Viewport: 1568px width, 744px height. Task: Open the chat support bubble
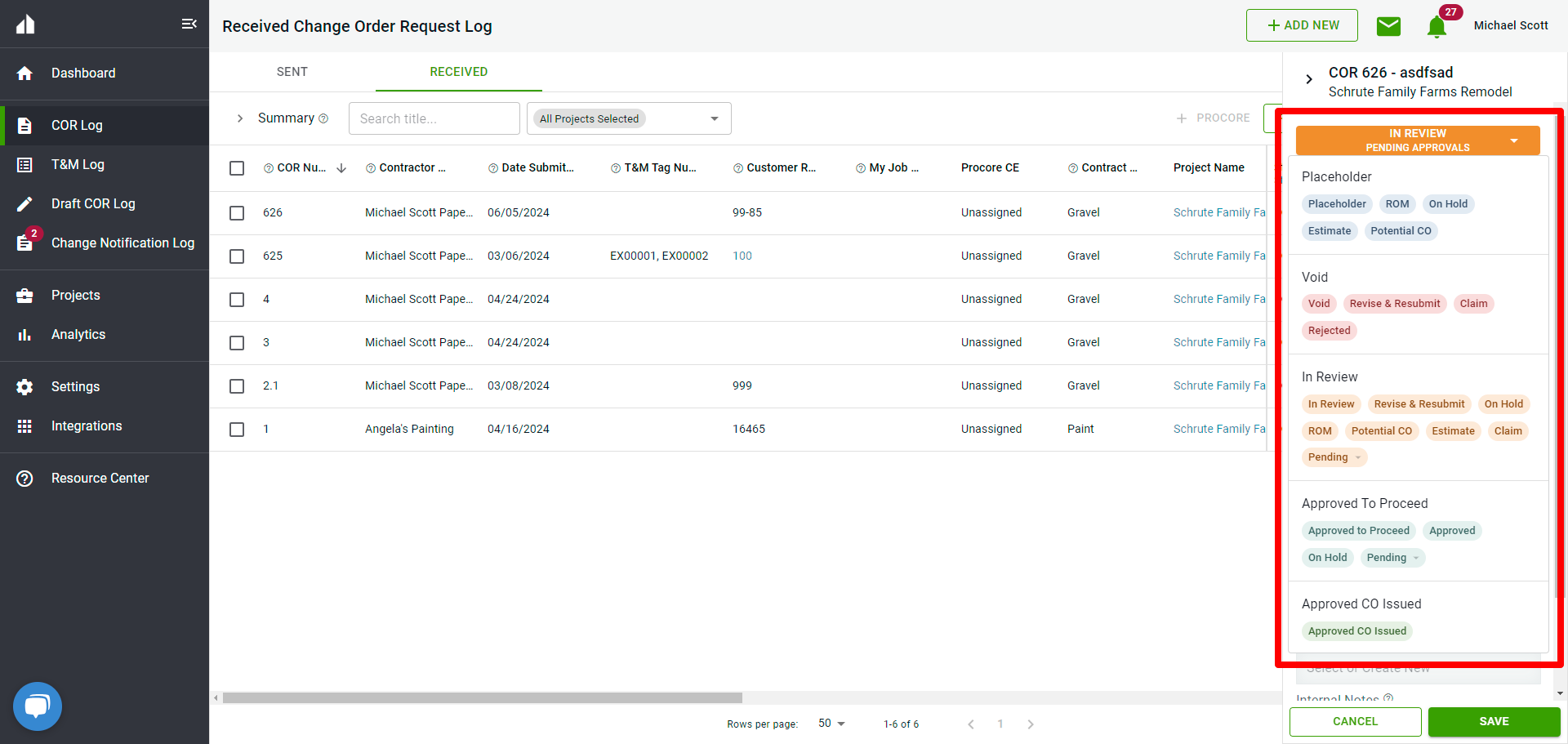tap(38, 706)
